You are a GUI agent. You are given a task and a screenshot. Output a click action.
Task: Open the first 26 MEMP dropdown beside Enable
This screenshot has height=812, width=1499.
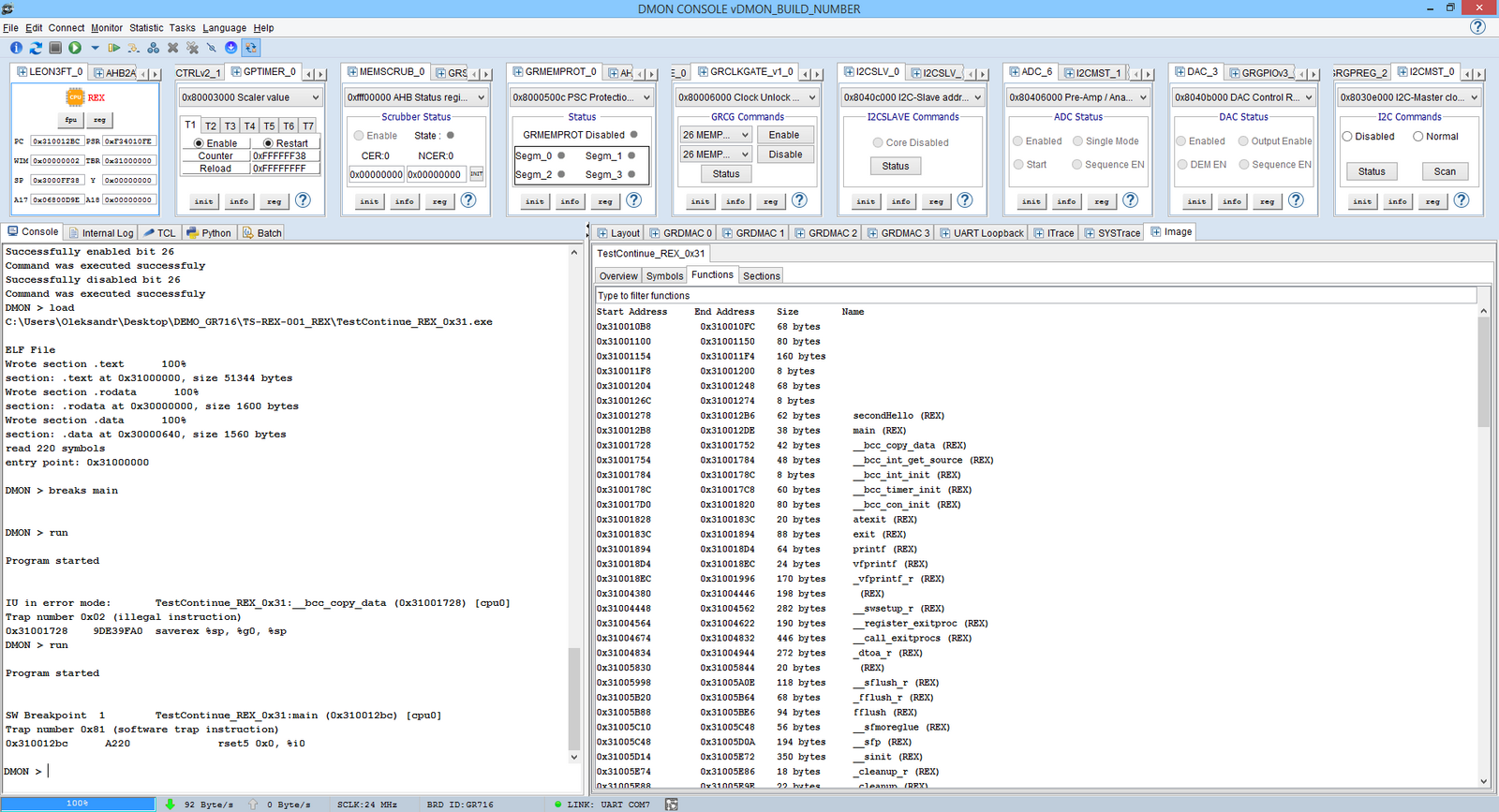tap(716, 135)
